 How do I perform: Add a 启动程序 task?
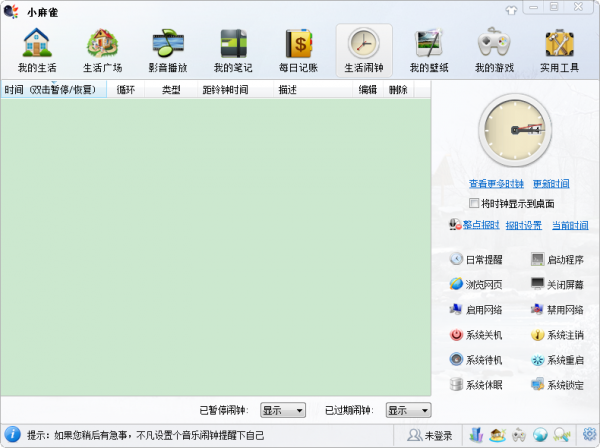pyautogui.click(x=557, y=259)
